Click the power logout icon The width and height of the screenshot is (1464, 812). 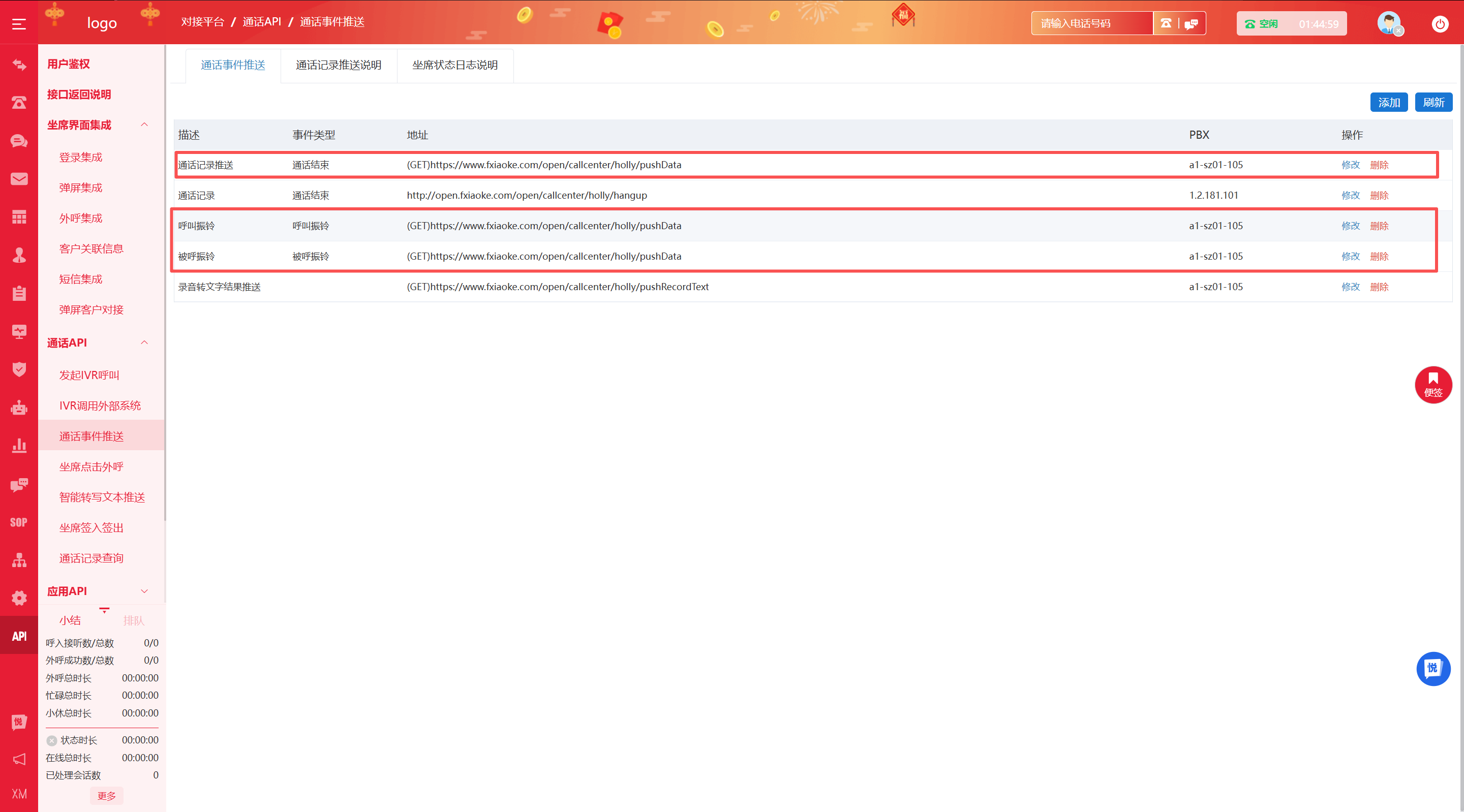[x=1440, y=24]
